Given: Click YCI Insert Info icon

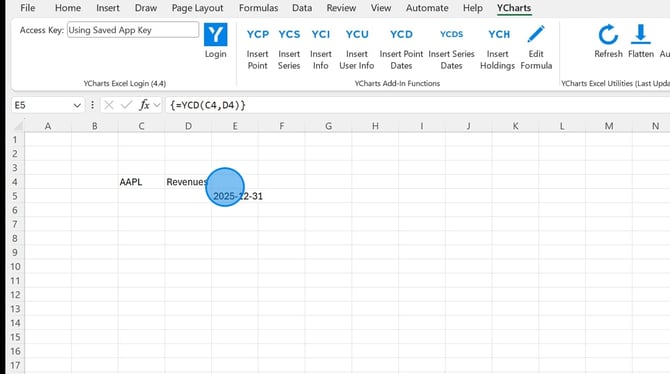Looking at the screenshot, I should click(320, 34).
